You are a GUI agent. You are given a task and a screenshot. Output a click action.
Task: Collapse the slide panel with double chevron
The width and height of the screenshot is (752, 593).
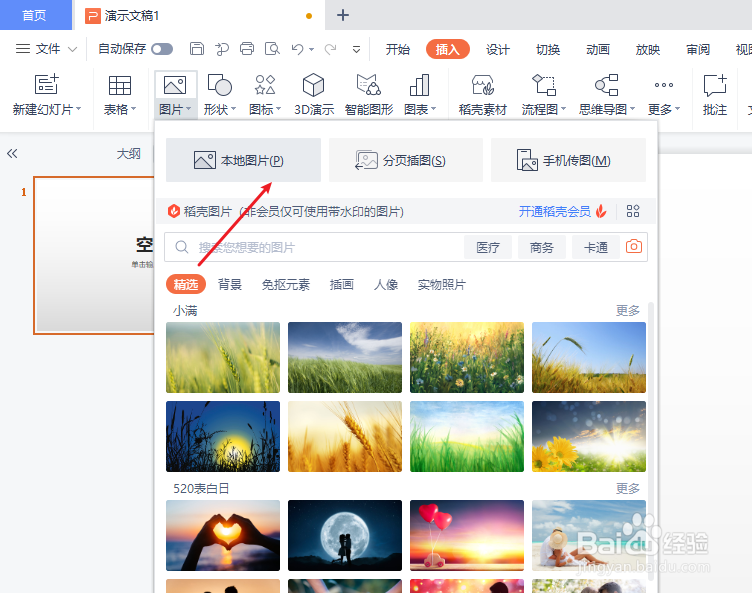tap(12, 154)
